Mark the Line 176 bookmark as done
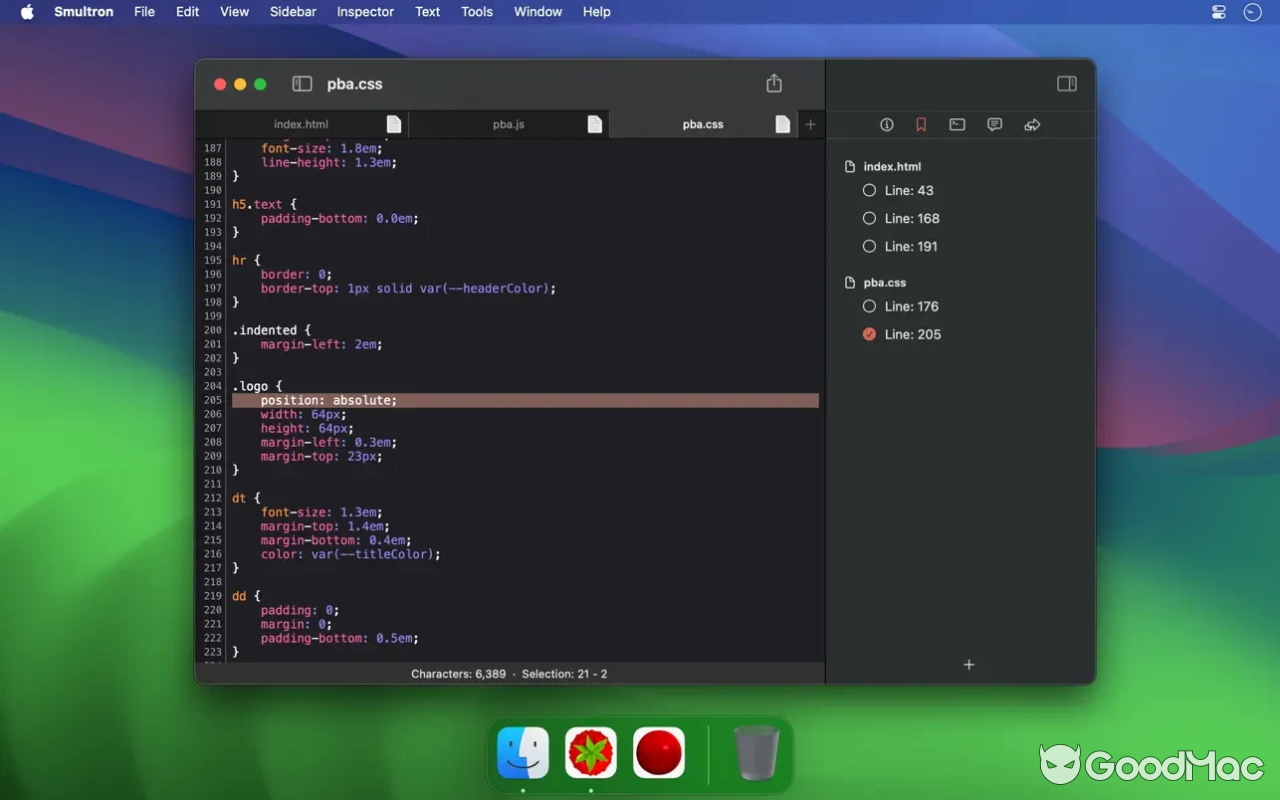 coord(869,306)
